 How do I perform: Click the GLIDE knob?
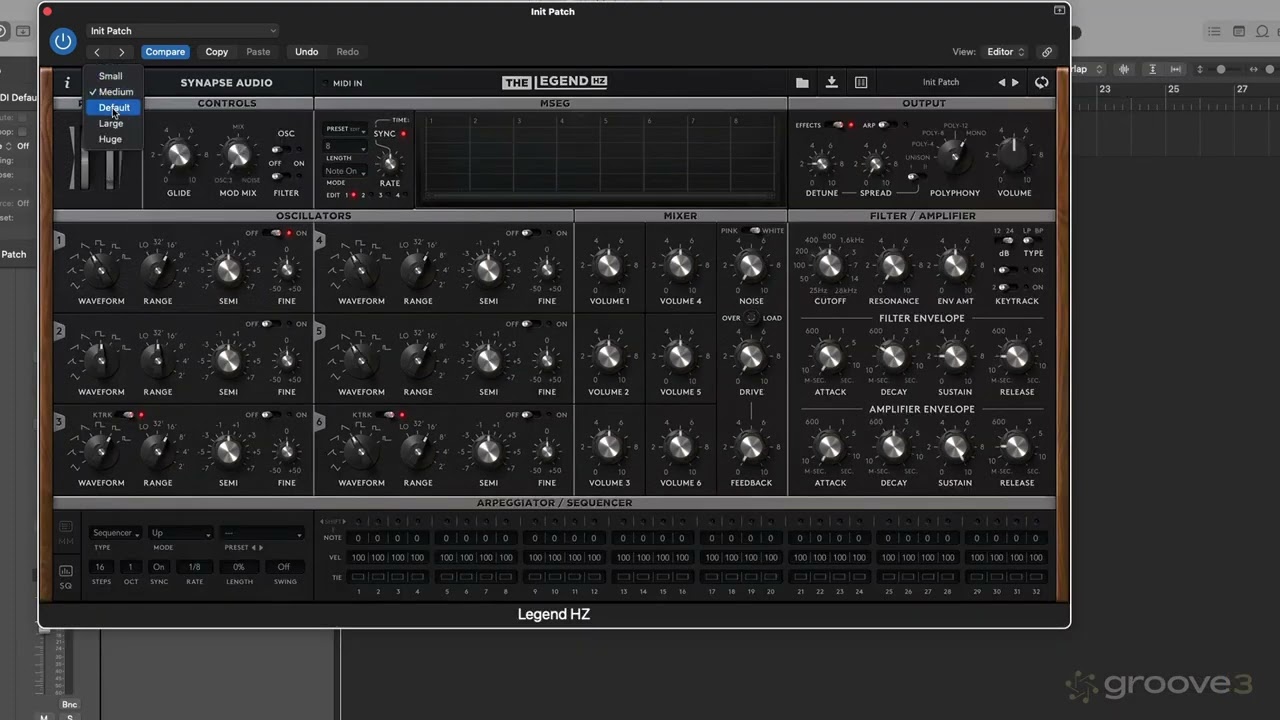point(178,155)
